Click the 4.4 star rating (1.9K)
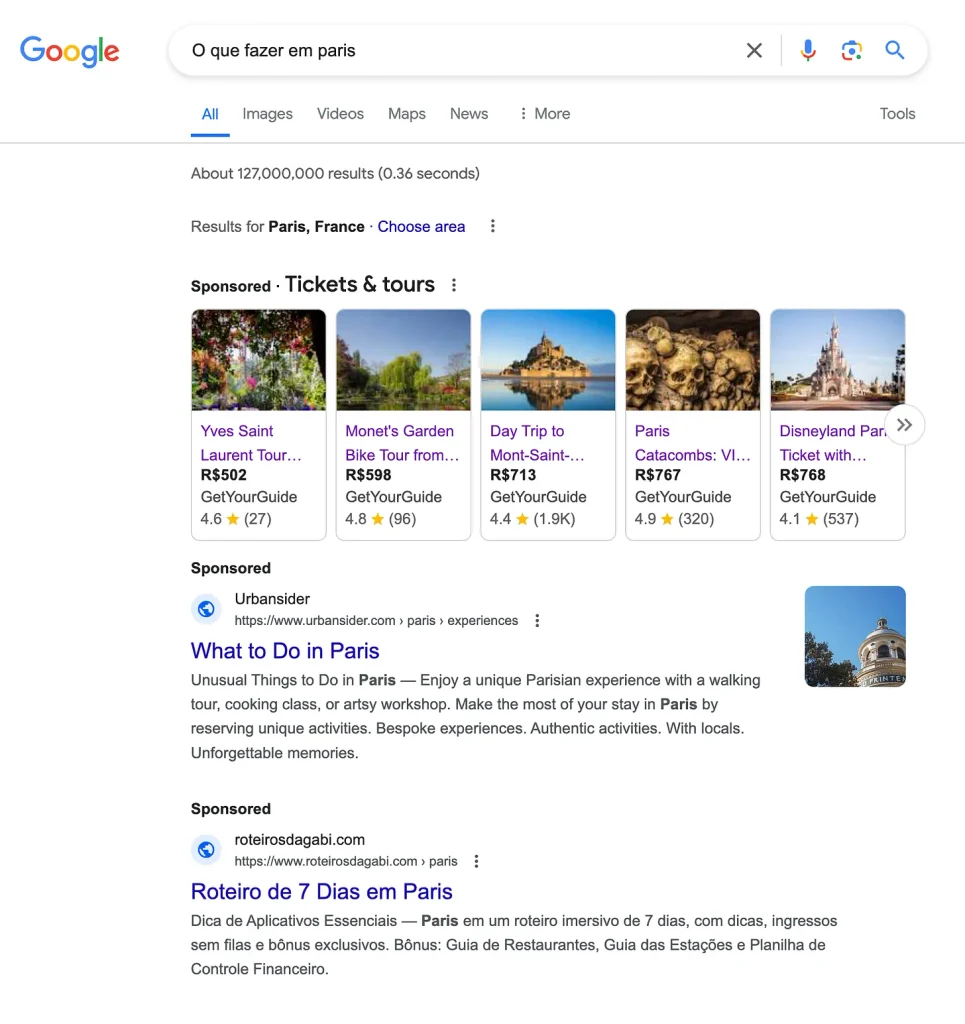Viewport: 965px width, 1024px height. click(x=533, y=519)
